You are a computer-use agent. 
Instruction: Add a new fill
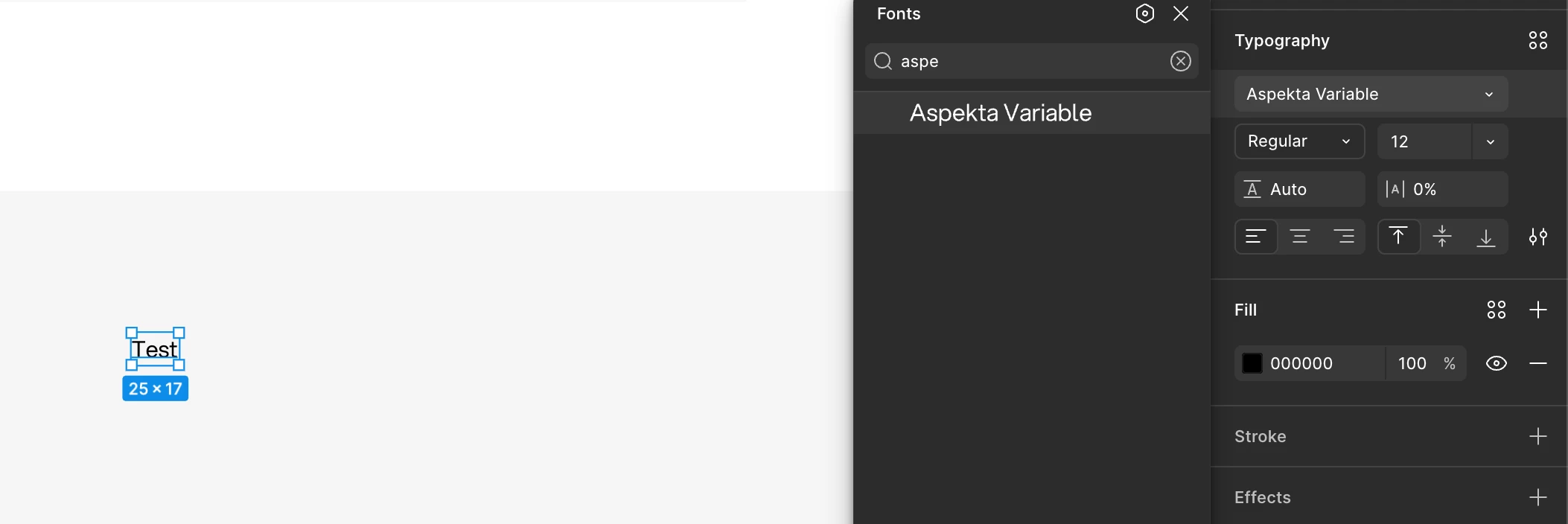coord(1538,310)
